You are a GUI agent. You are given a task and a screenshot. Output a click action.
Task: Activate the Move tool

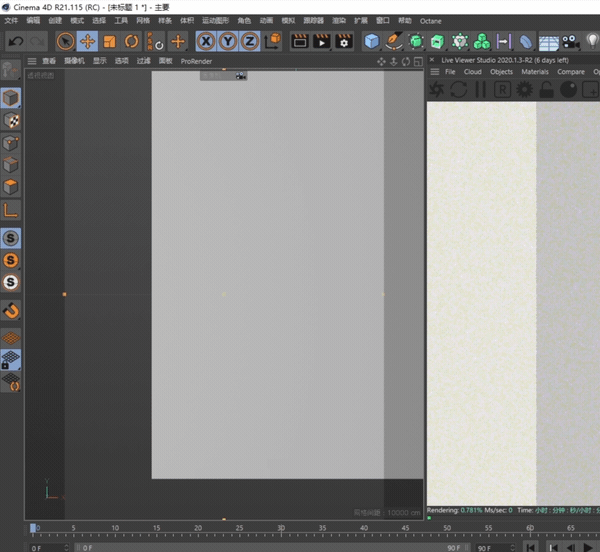click(x=87, y=41)
